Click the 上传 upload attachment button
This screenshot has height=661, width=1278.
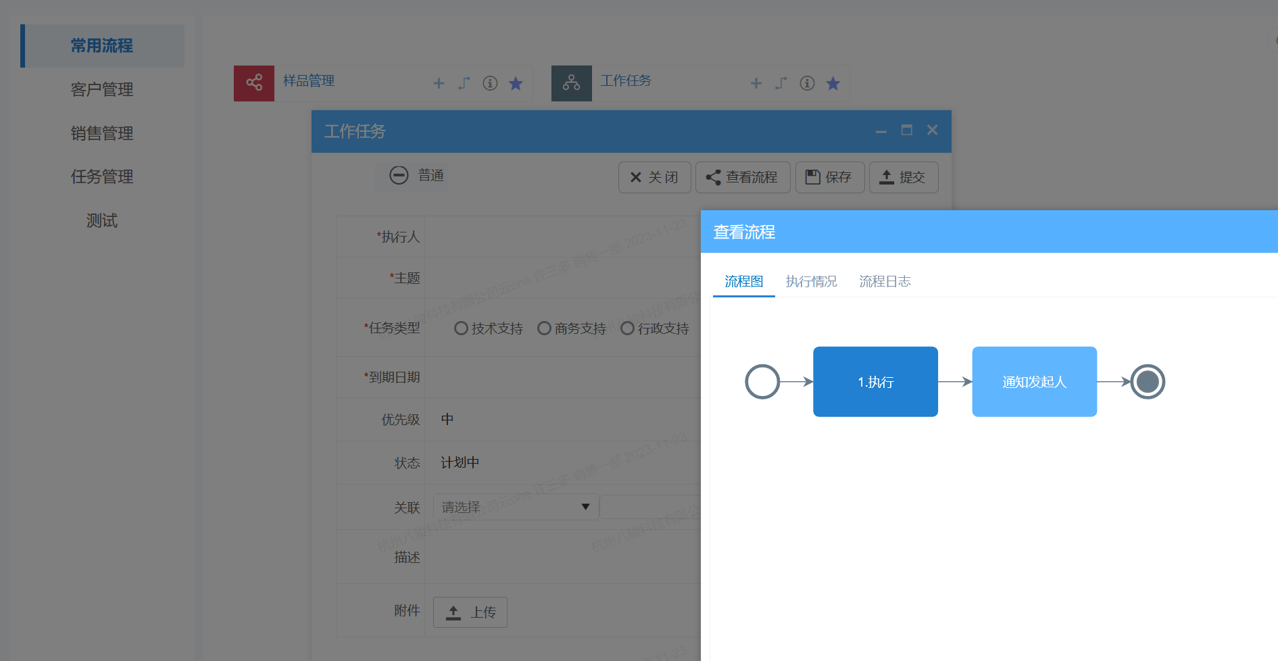(x=470, y=612)
